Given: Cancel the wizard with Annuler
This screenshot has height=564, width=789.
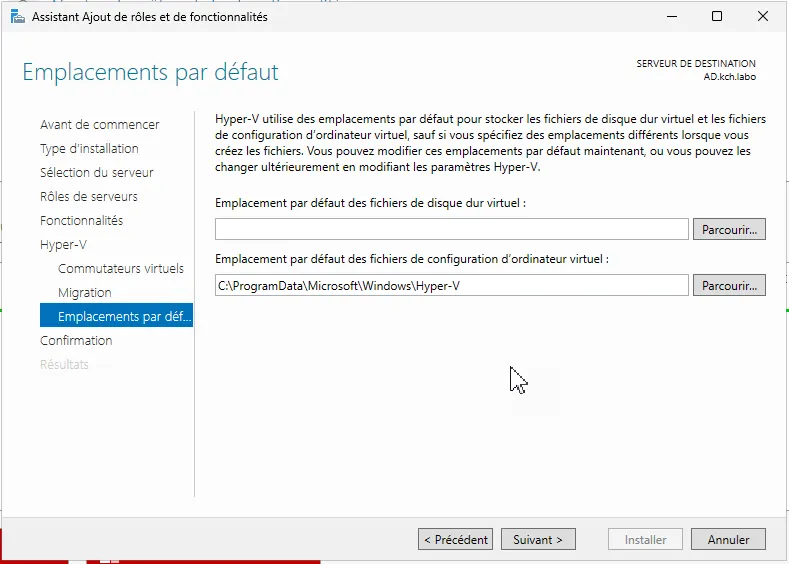Looking at the screenshot, I should click(x=728, y=539).
